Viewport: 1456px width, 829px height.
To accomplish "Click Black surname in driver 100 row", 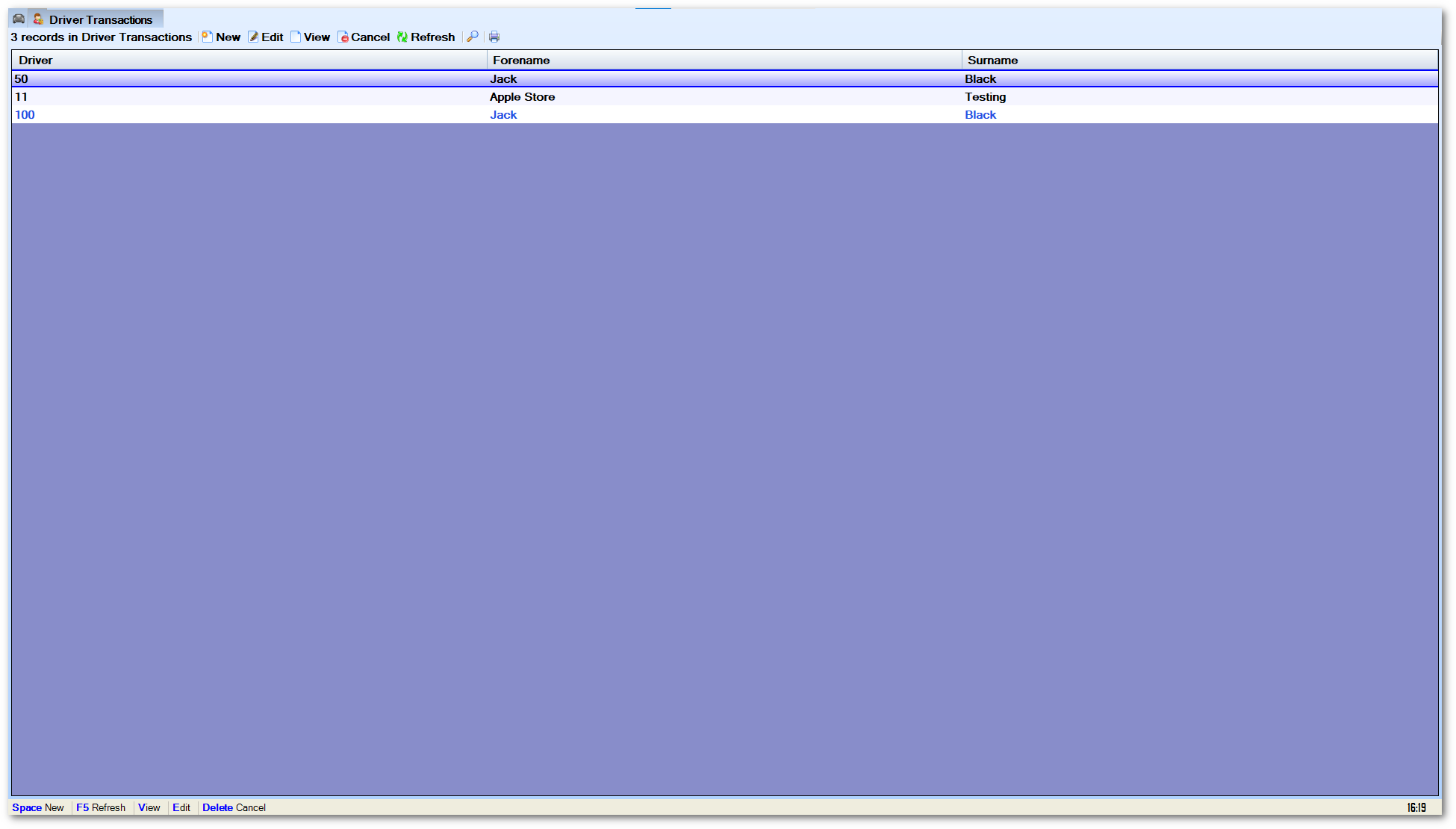I will (x=980, y=115).
